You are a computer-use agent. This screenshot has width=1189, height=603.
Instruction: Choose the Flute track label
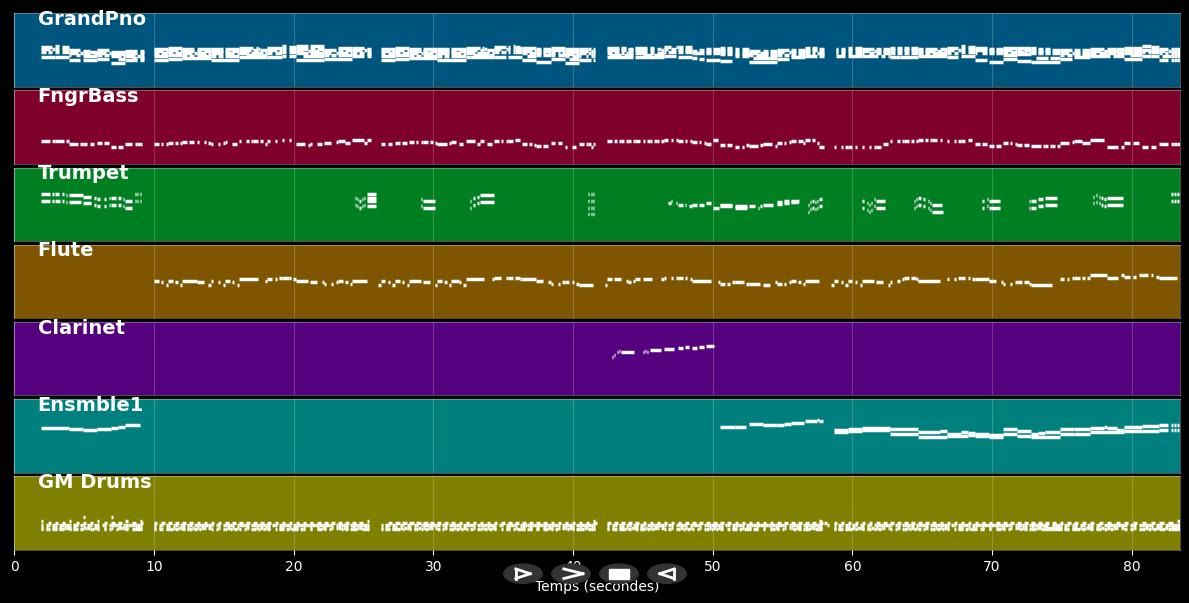click(x=66, y=250)
